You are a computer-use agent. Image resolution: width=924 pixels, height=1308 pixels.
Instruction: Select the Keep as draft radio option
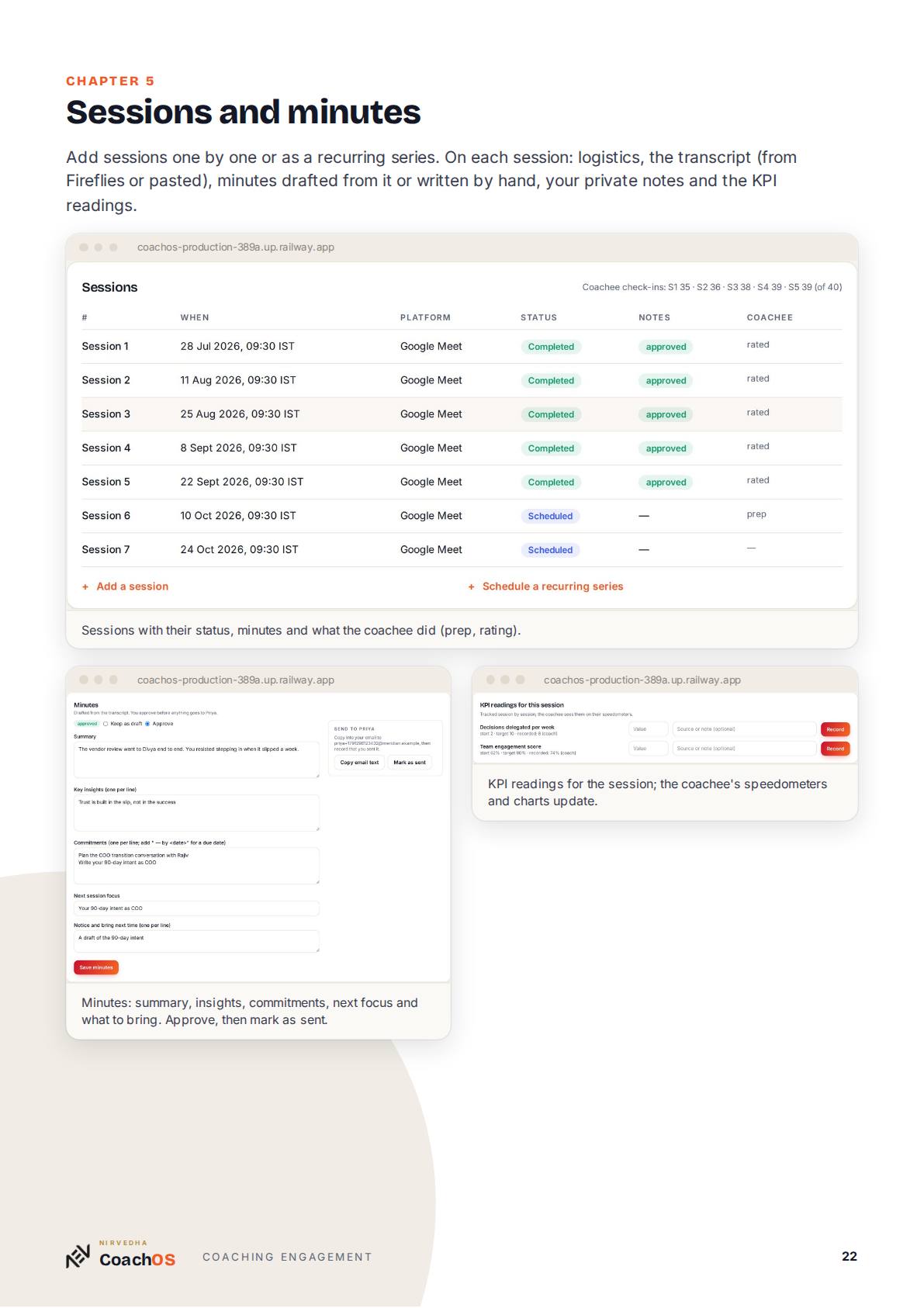[106, 724]
